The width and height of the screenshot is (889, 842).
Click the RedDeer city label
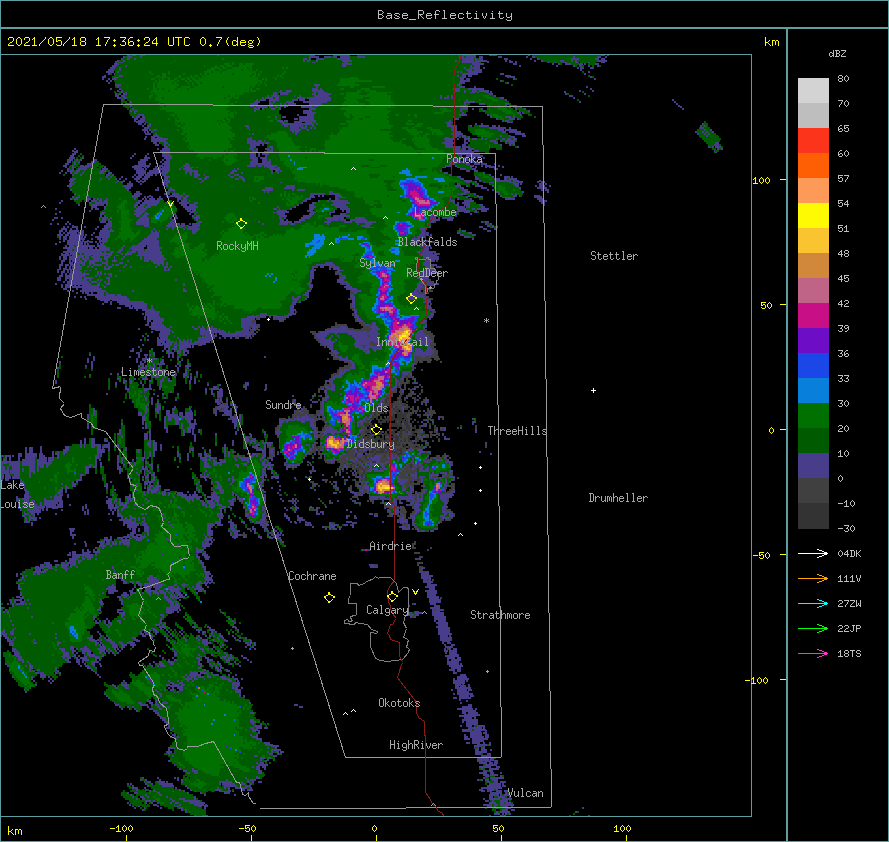pos(427,273)
